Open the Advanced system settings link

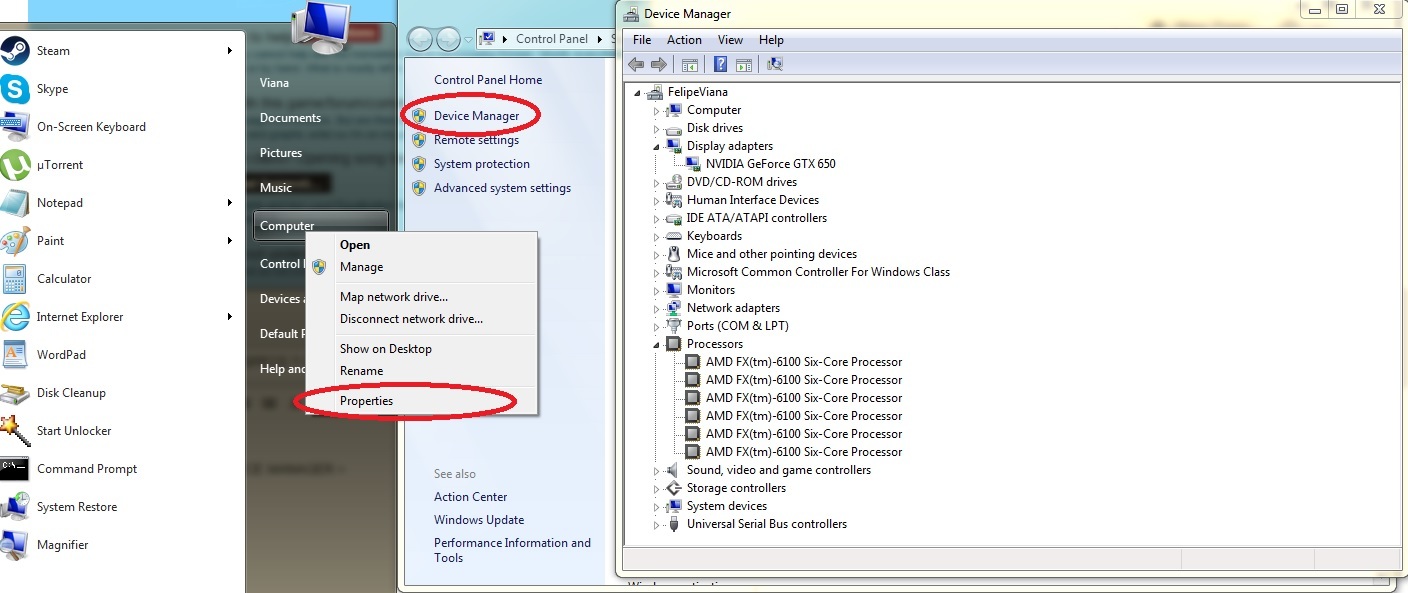point(502,188)
